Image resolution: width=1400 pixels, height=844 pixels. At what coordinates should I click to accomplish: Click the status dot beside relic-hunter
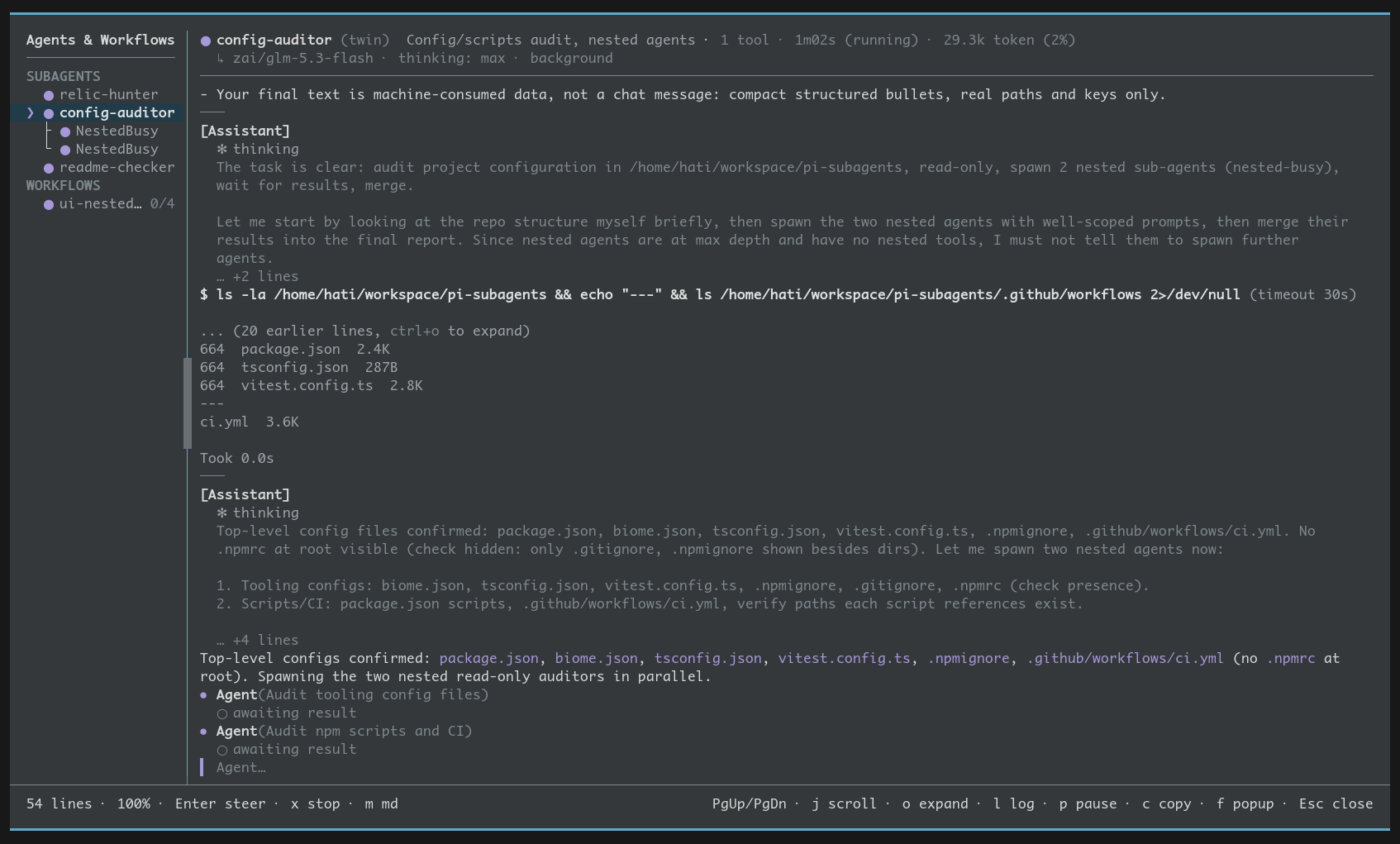[x=49, y=95]
